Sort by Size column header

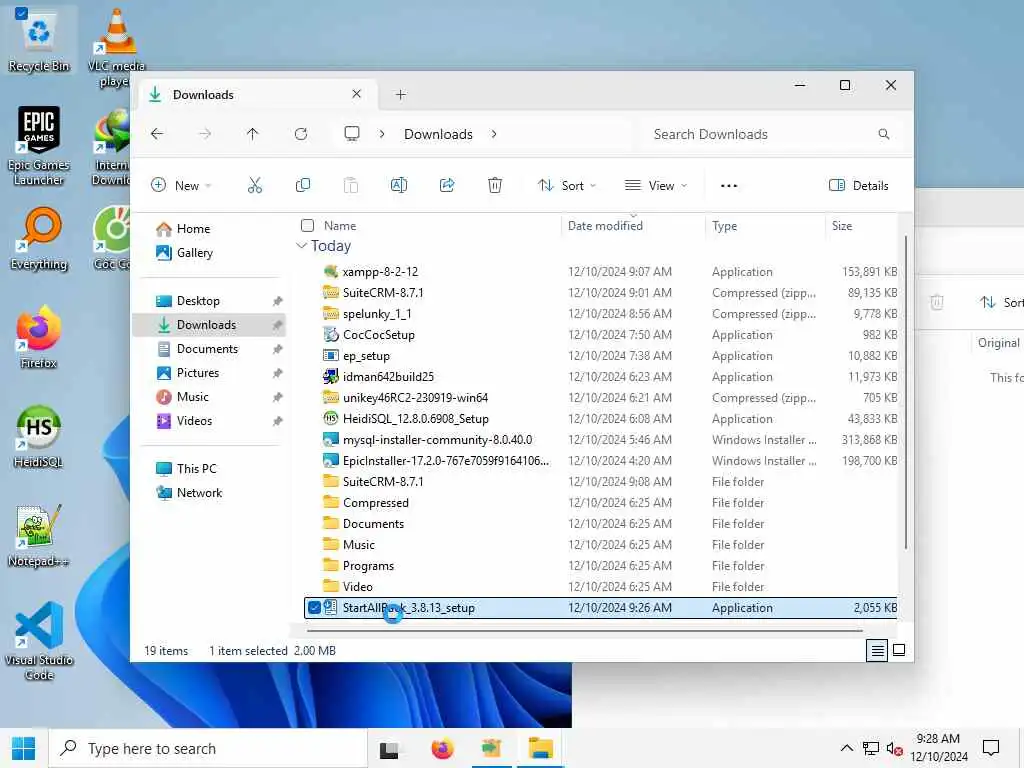point(842,225)
